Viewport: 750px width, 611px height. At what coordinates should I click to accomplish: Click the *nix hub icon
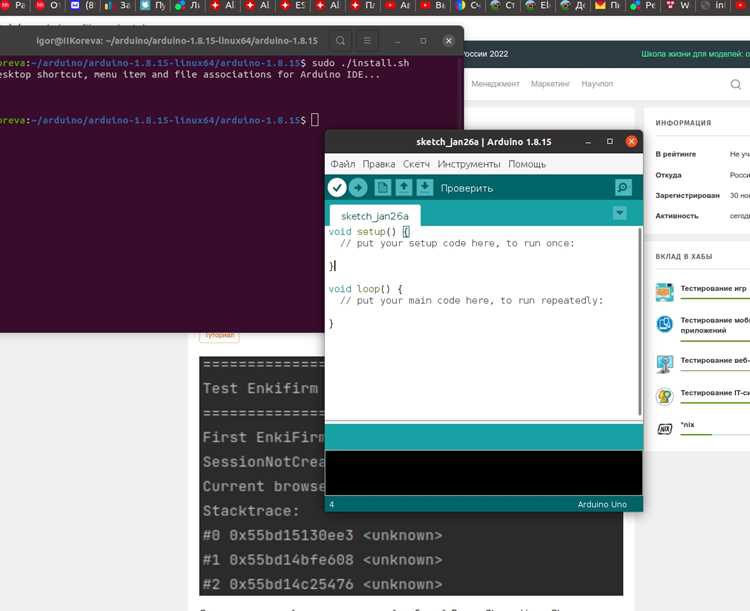click(x=664, y=429)
